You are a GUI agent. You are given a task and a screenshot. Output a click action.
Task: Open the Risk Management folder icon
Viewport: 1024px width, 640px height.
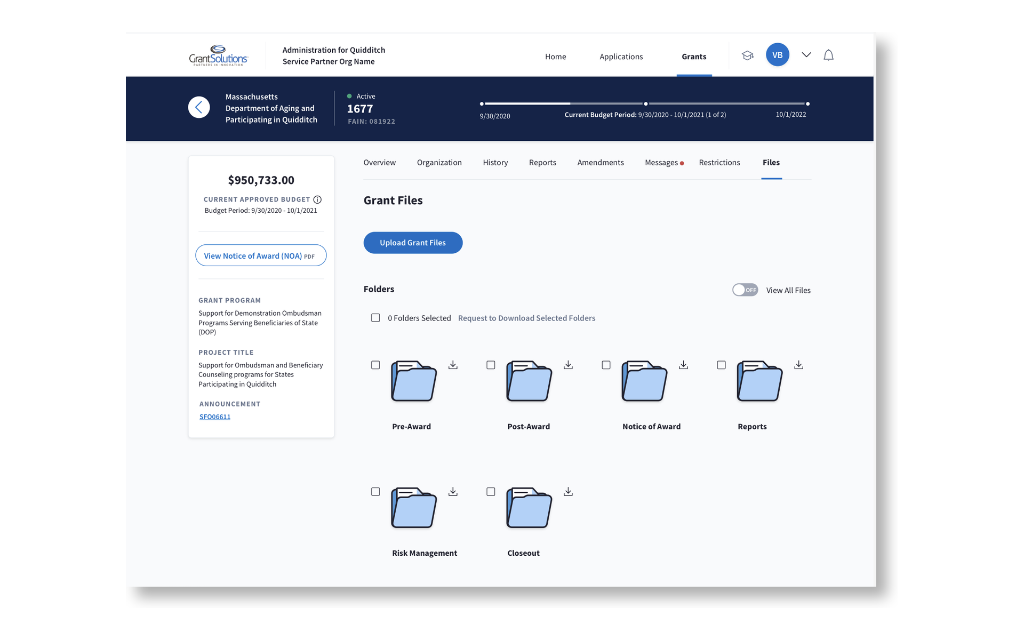point(414,507)
